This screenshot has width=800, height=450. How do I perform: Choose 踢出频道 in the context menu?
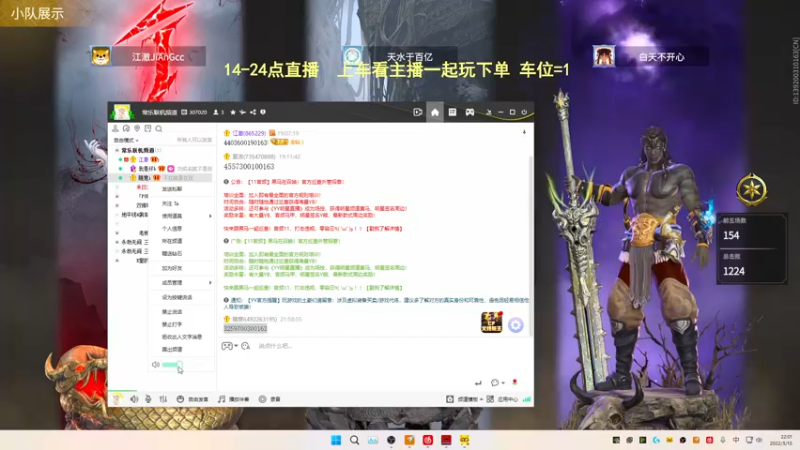[x=172, y=349]
